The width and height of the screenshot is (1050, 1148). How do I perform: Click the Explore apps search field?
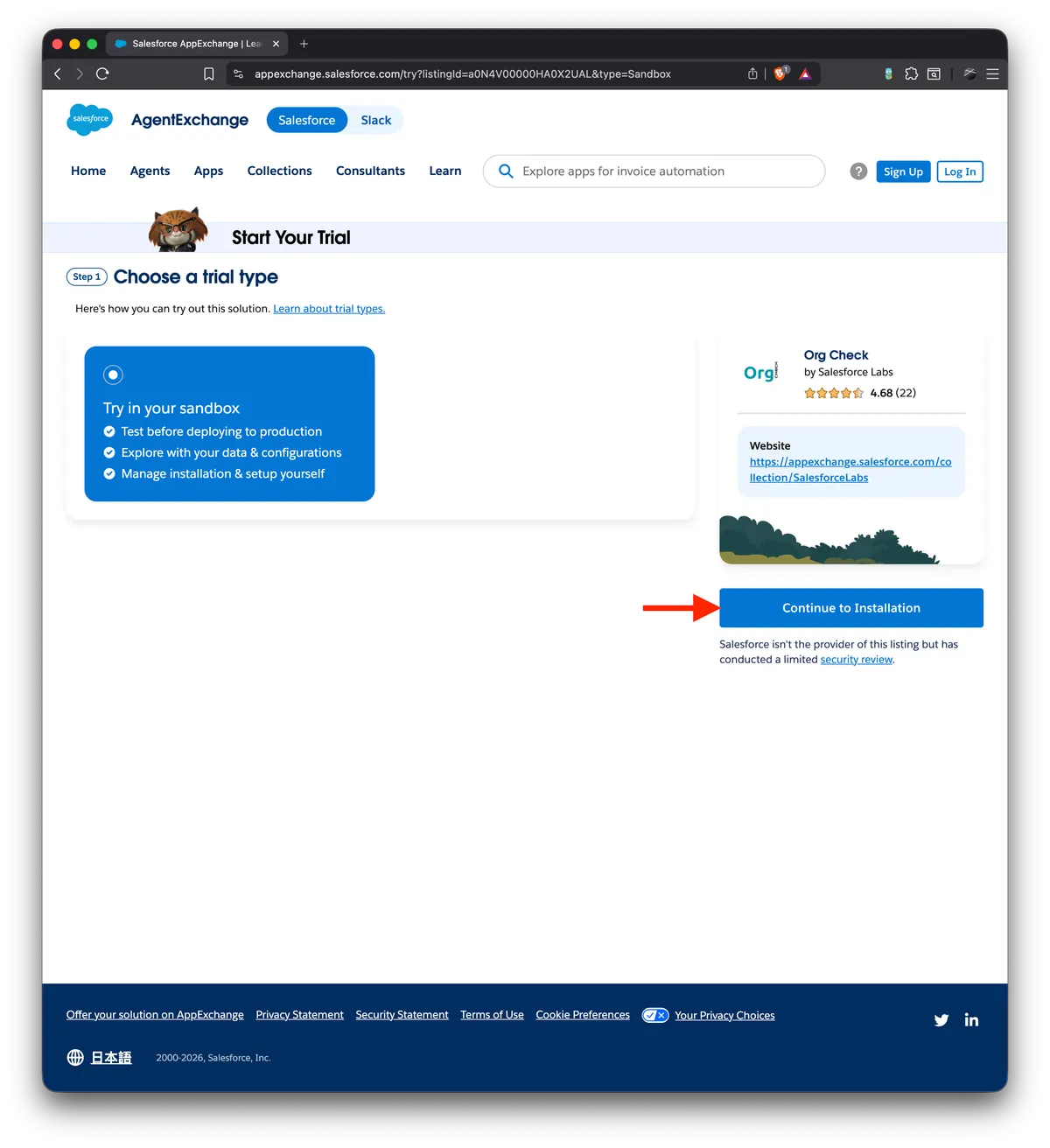click(x=654, y=171)
